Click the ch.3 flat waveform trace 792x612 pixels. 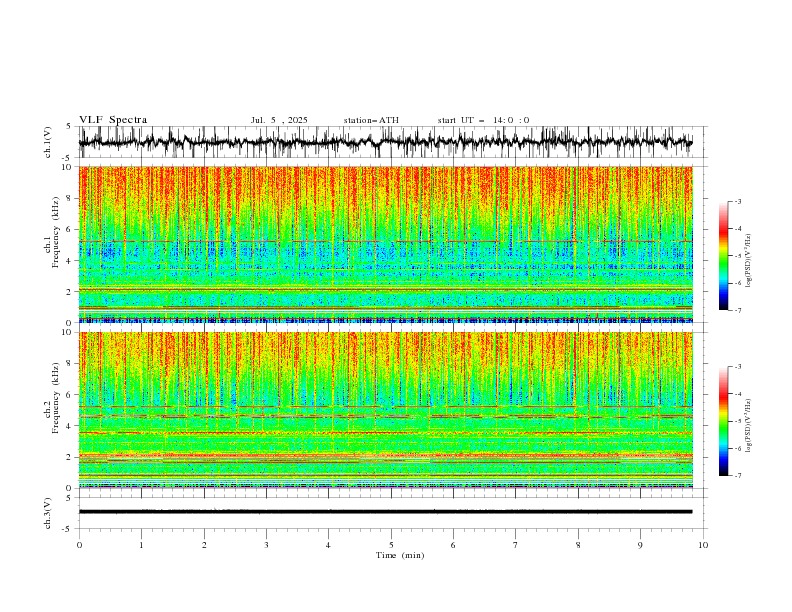385,512
